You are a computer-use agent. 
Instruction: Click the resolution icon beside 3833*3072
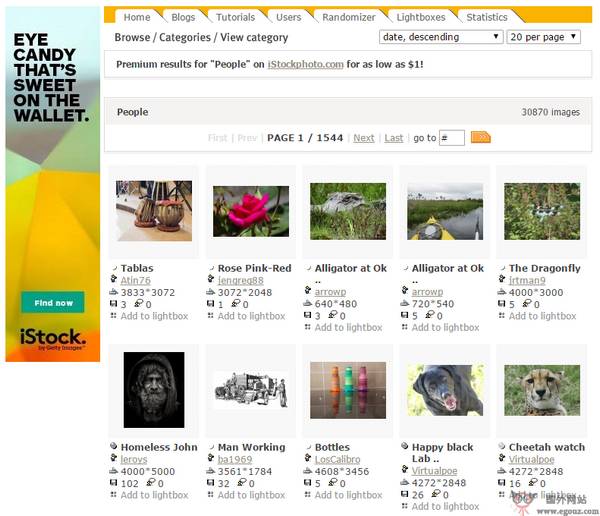pyautogui.click(x=114, y=292)
